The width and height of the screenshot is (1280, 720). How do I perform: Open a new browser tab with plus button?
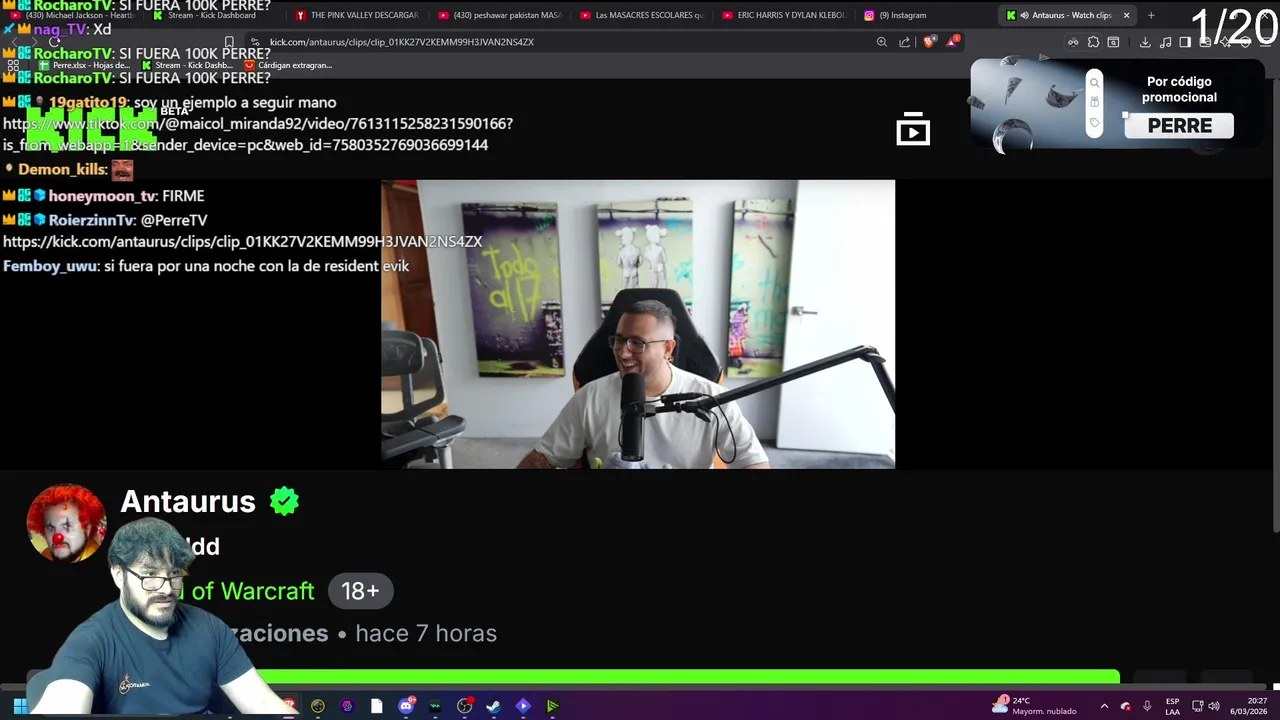[x=1151, y=15]
